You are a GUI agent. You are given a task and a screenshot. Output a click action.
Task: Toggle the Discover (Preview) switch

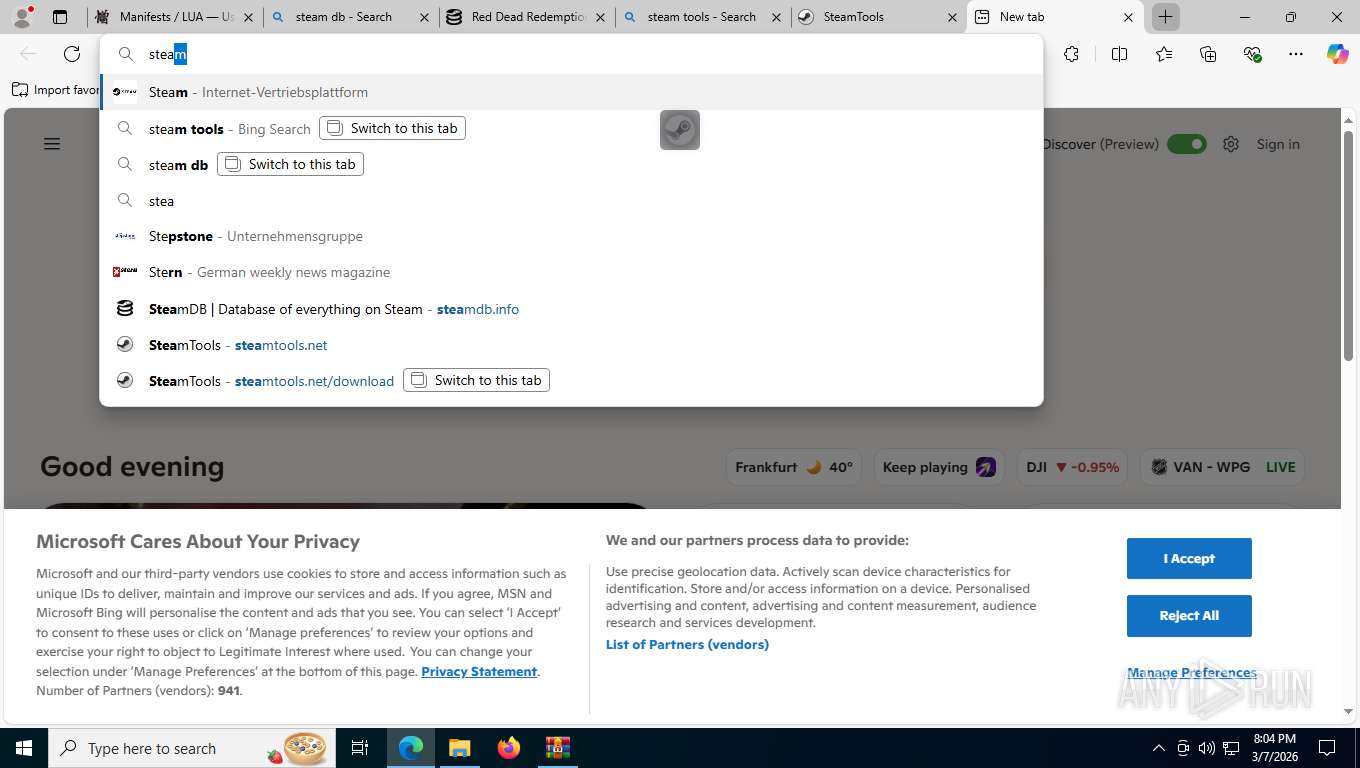tap(1187, 144)
